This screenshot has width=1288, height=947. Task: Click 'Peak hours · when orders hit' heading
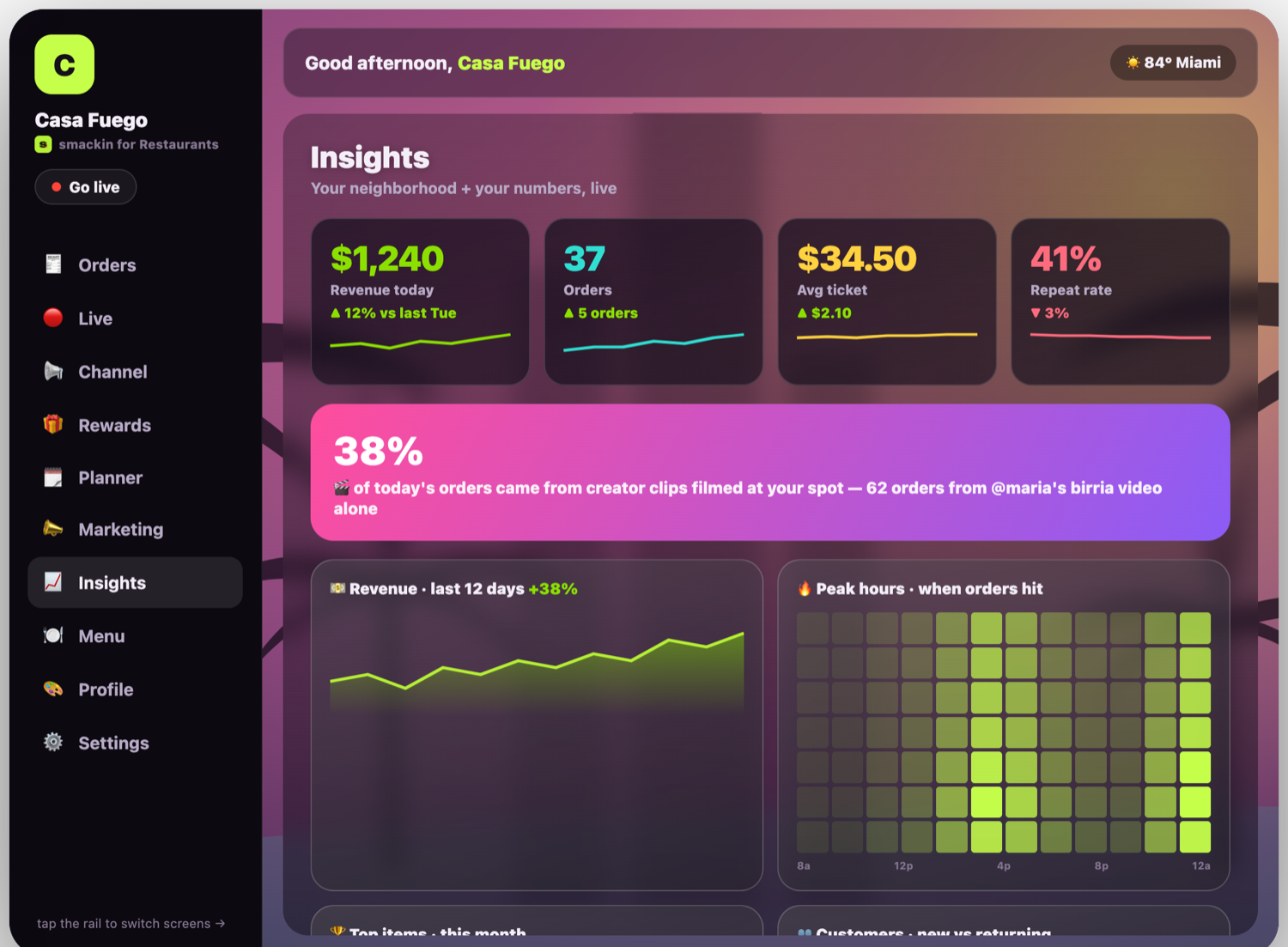[x=929, y=589]
